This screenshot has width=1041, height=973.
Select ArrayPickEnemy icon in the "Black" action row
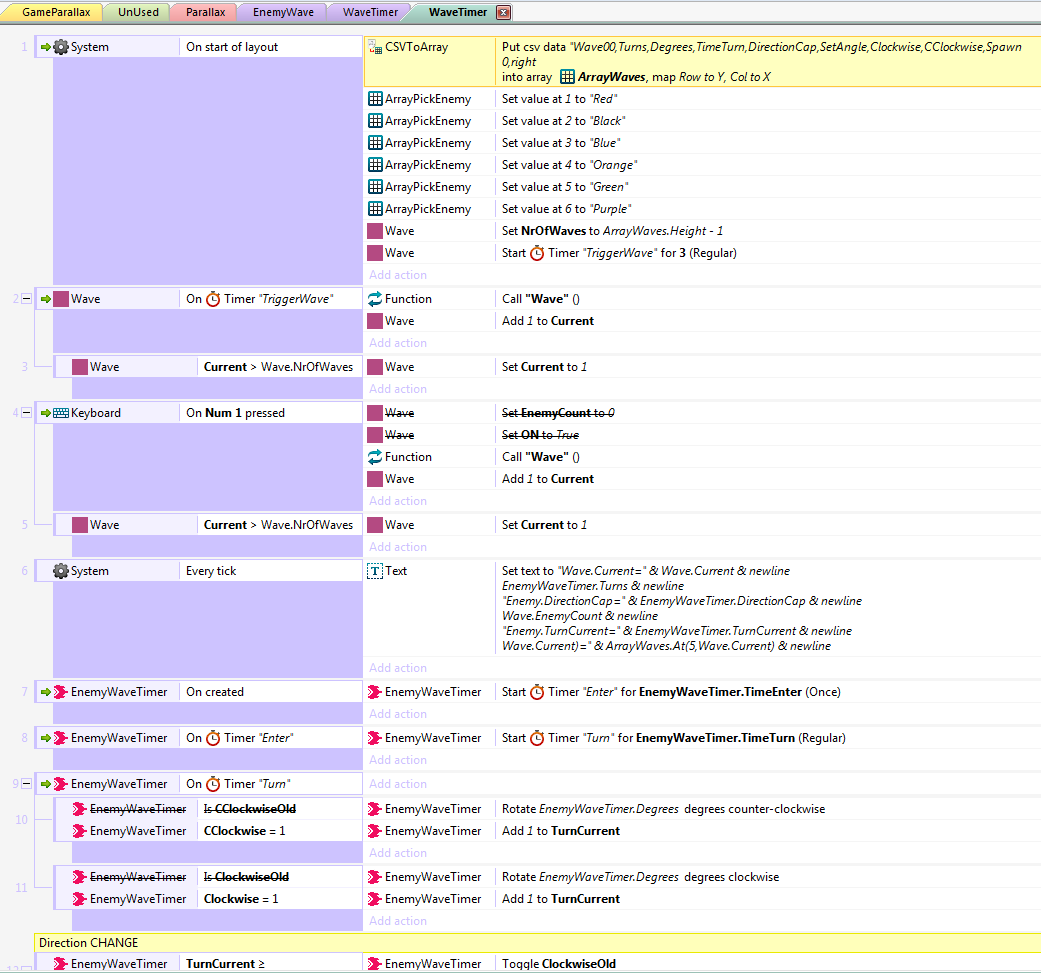(375, 121)
